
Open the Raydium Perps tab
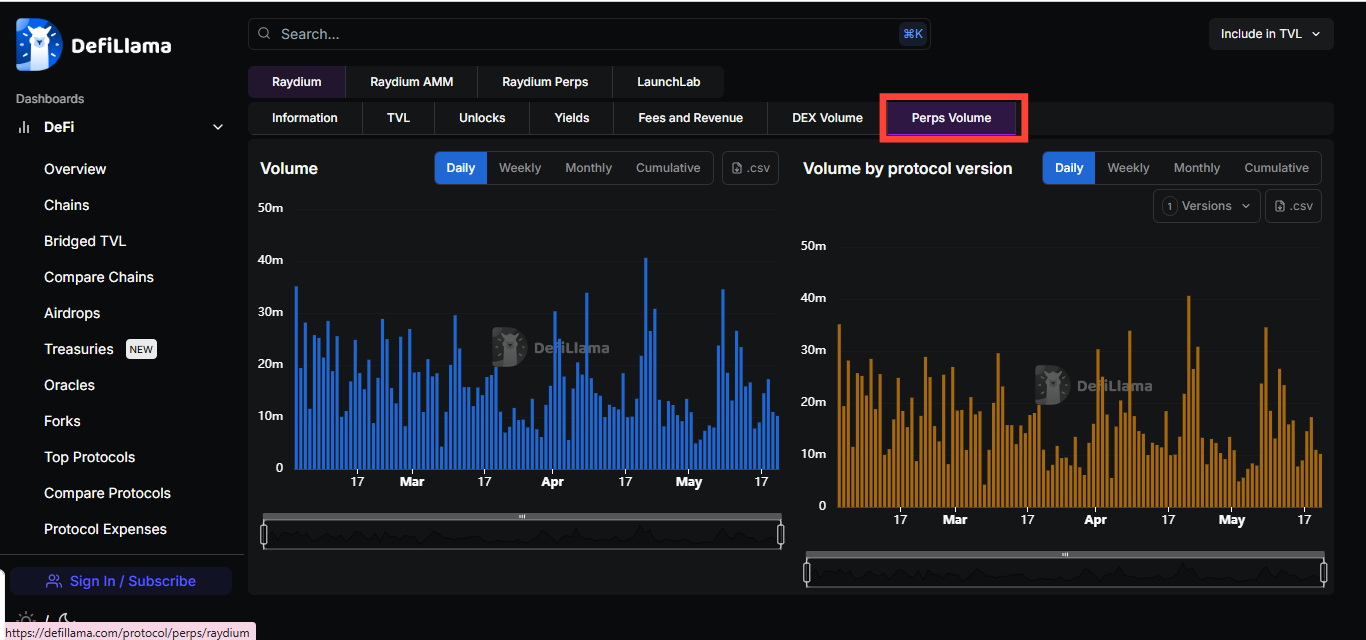tap(545, 82)
